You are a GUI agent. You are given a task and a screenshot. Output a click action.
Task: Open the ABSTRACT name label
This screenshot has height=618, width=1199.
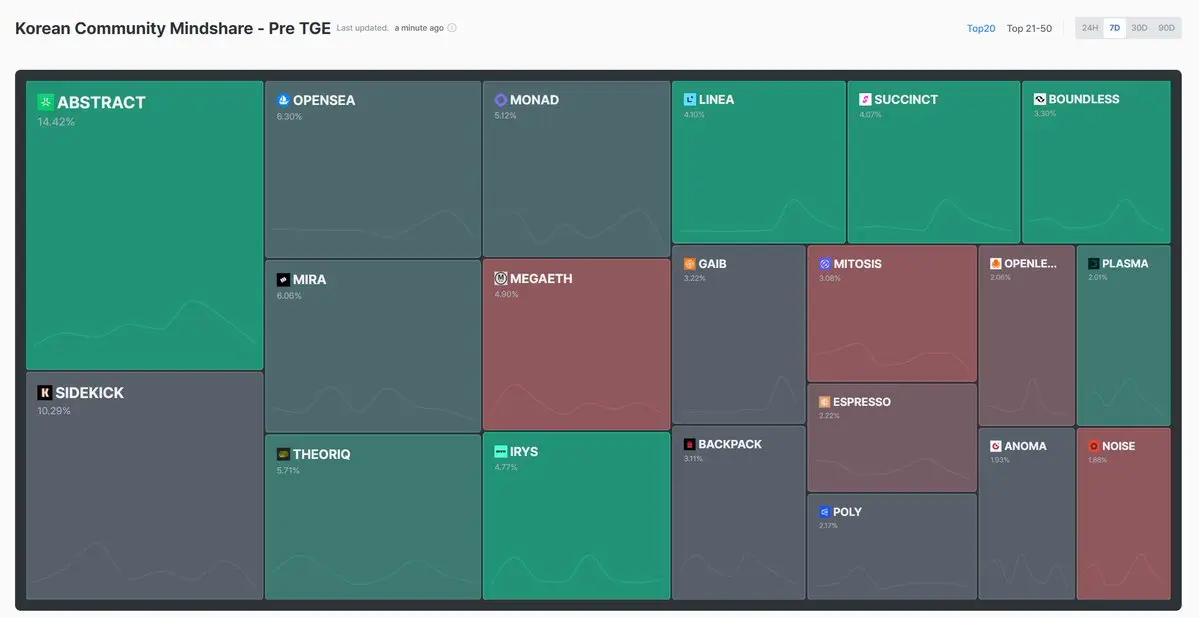point(101,102)
